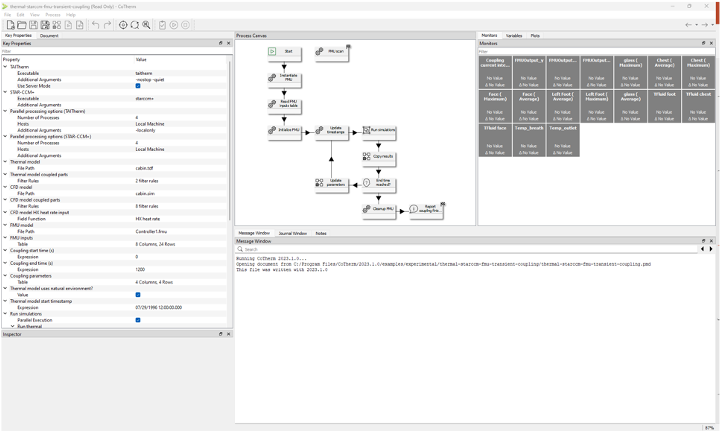Click the Temp_breath monitor tile

[x=529, y=140]
